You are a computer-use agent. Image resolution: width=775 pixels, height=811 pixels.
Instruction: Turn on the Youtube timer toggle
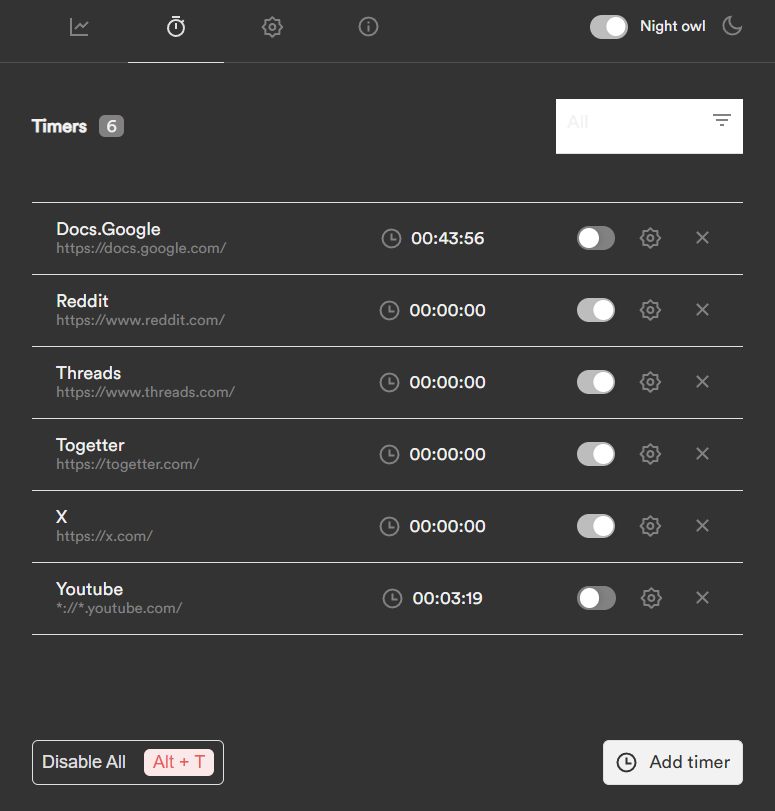[596, 598]
